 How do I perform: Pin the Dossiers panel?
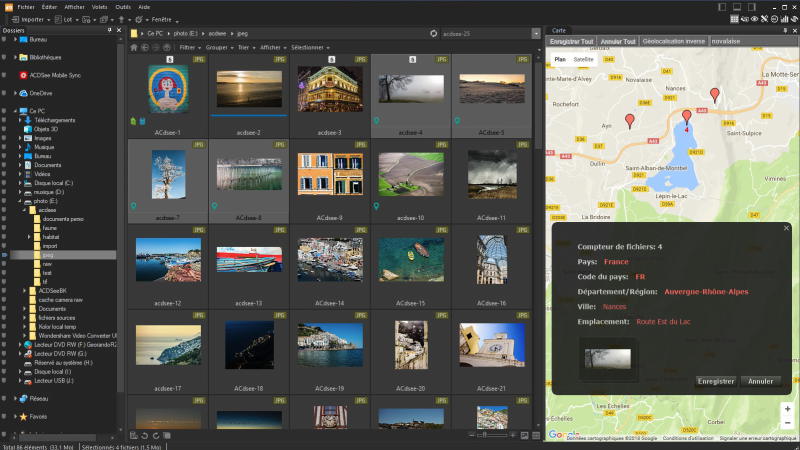point(110,30)
